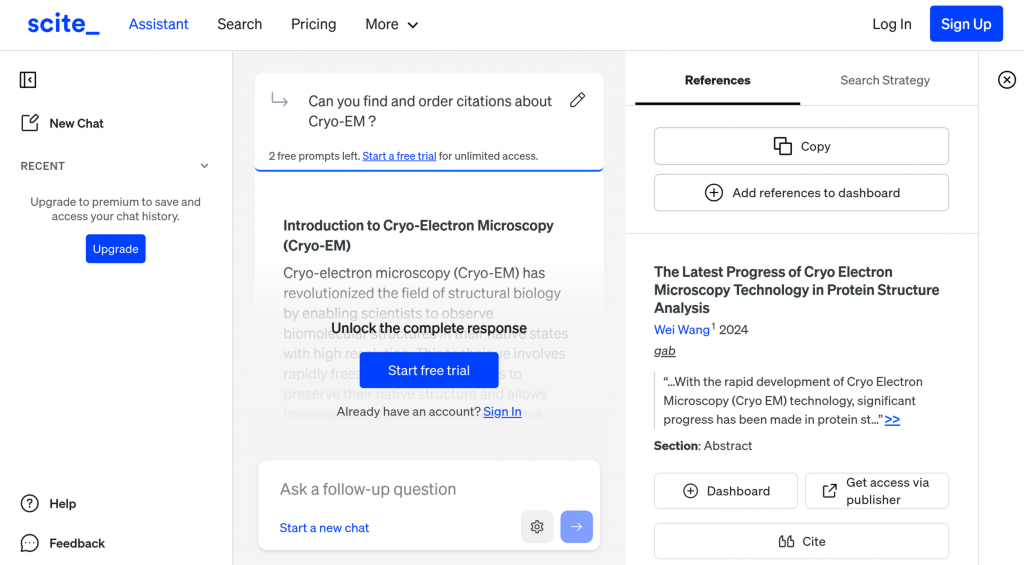1024x565 pixels.
Task: Click the Help question mark icon
Action: coord(30,504)
